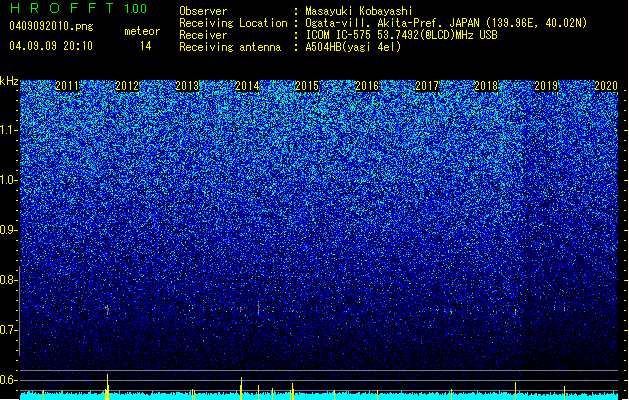
Task: Click the kHz axis unit label
Action: pos(9,81)
